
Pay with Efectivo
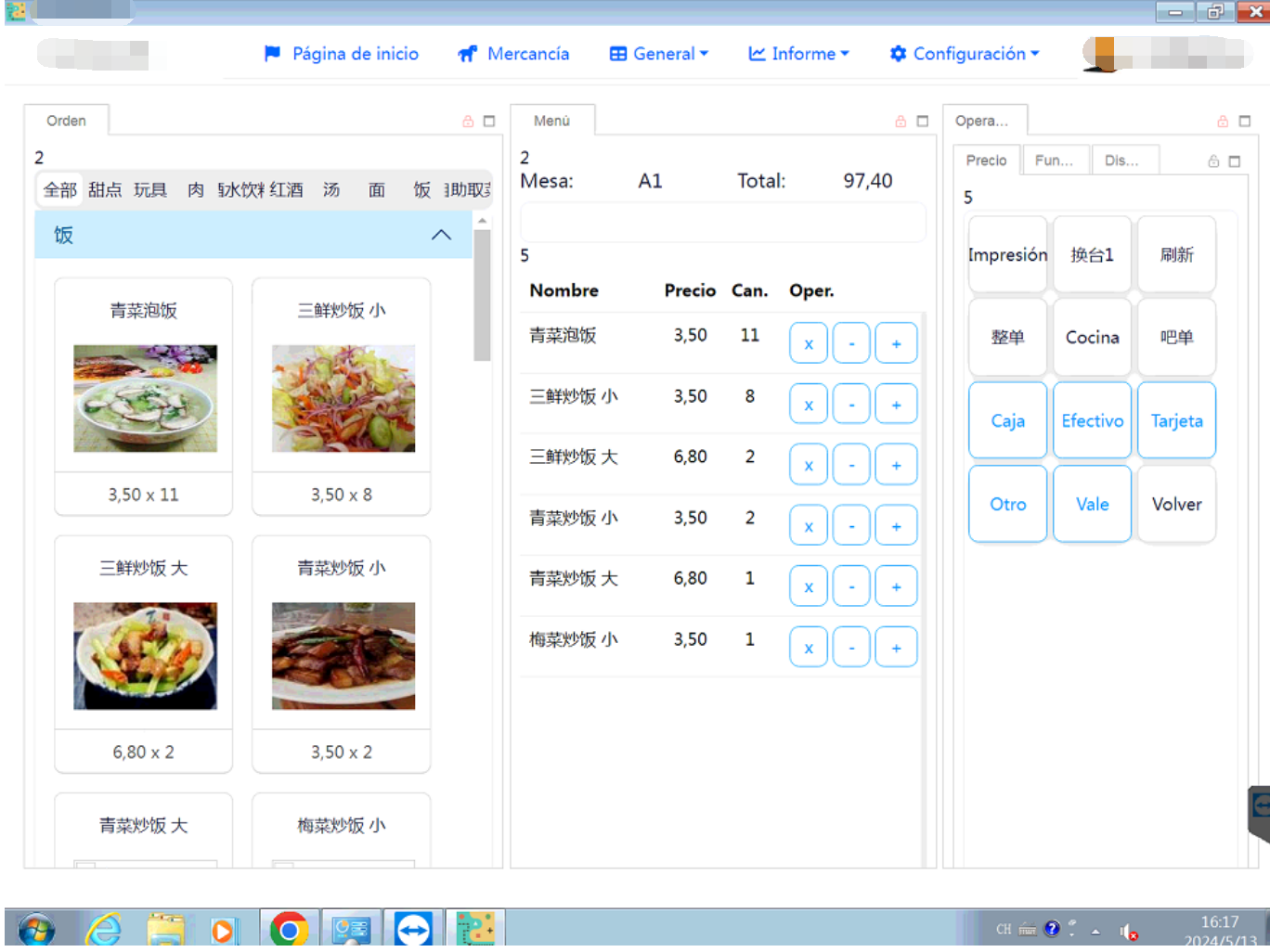pyautogui.click(x=1093, y=420)
